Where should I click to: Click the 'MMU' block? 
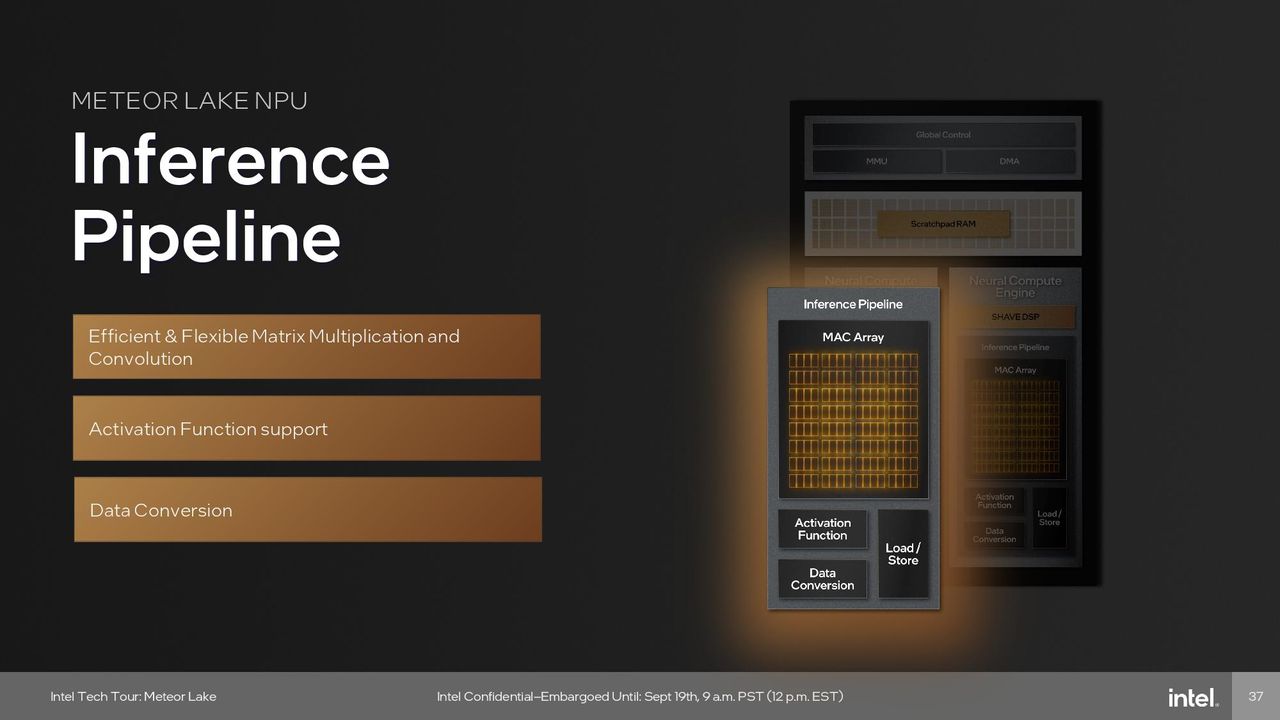tap(876, 161)
